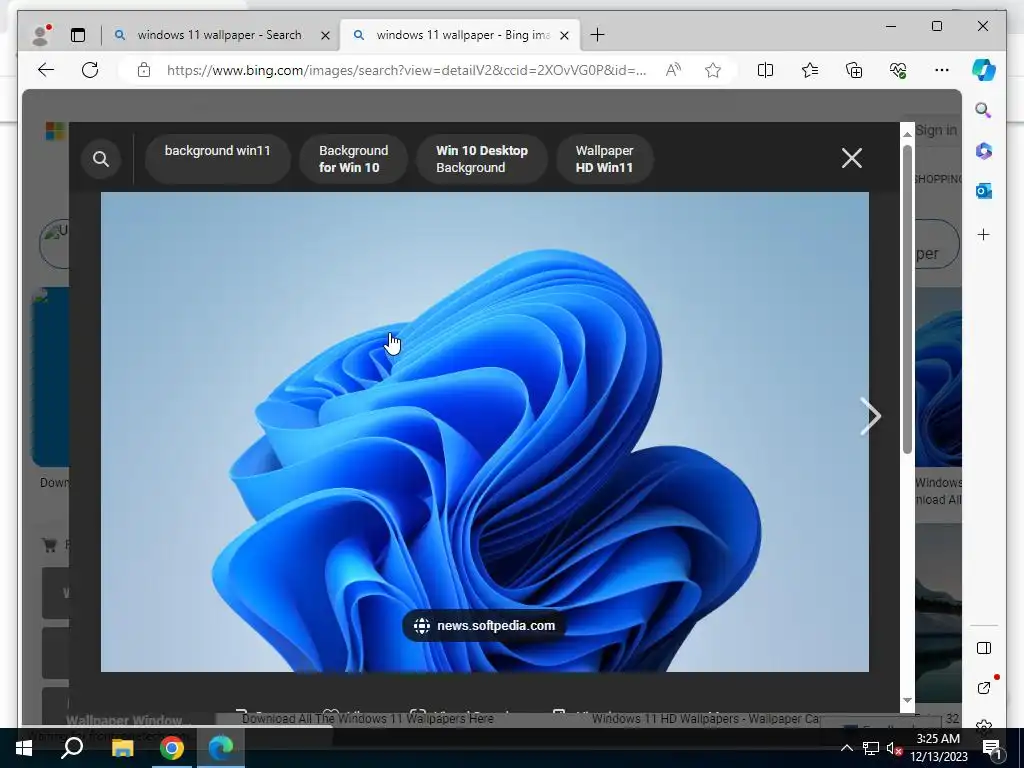
Task: Close the image detail viewer
Action: [x=852, y=158]
